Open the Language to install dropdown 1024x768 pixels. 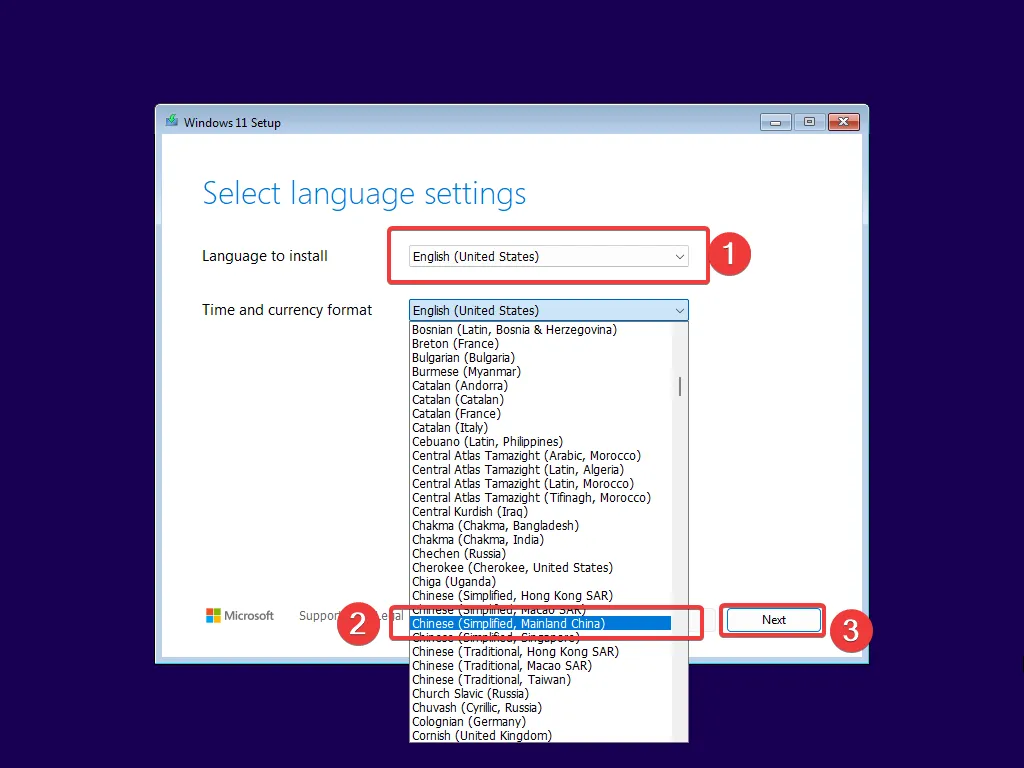point(548,256)
